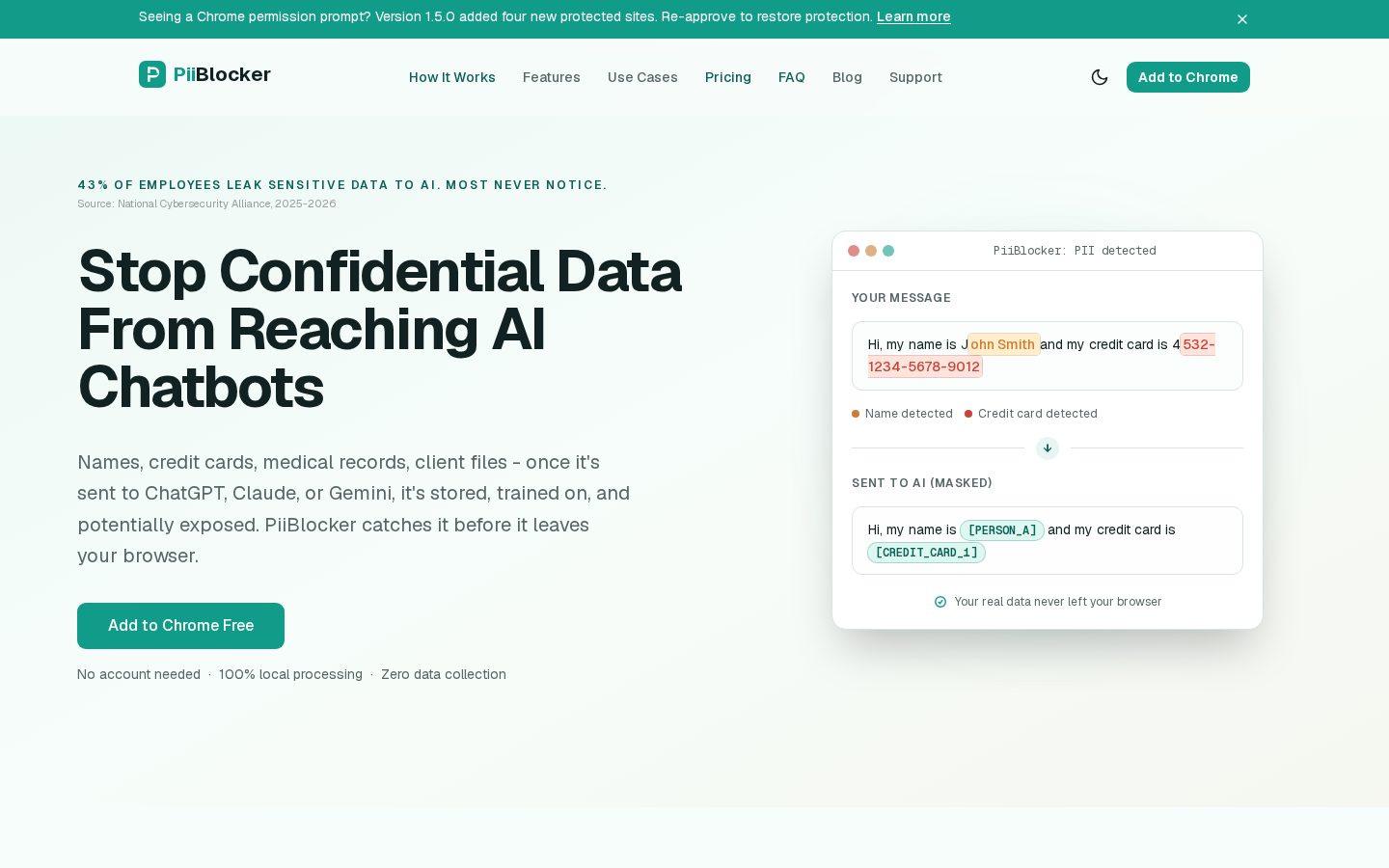Click the YOUR MESSAGE heading
The width and height of the screenshot is (1389, 868).
click(x=901, y=298)
